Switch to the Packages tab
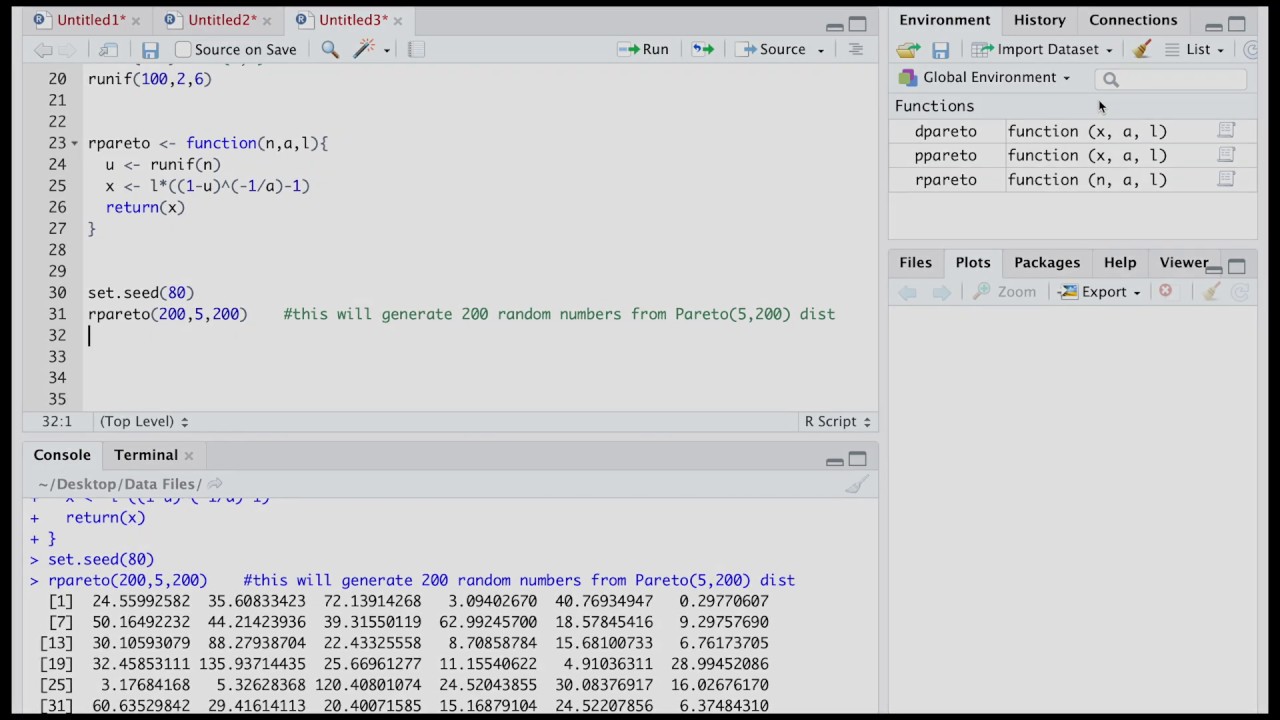1280x720 pixels. click(1047, 263)
